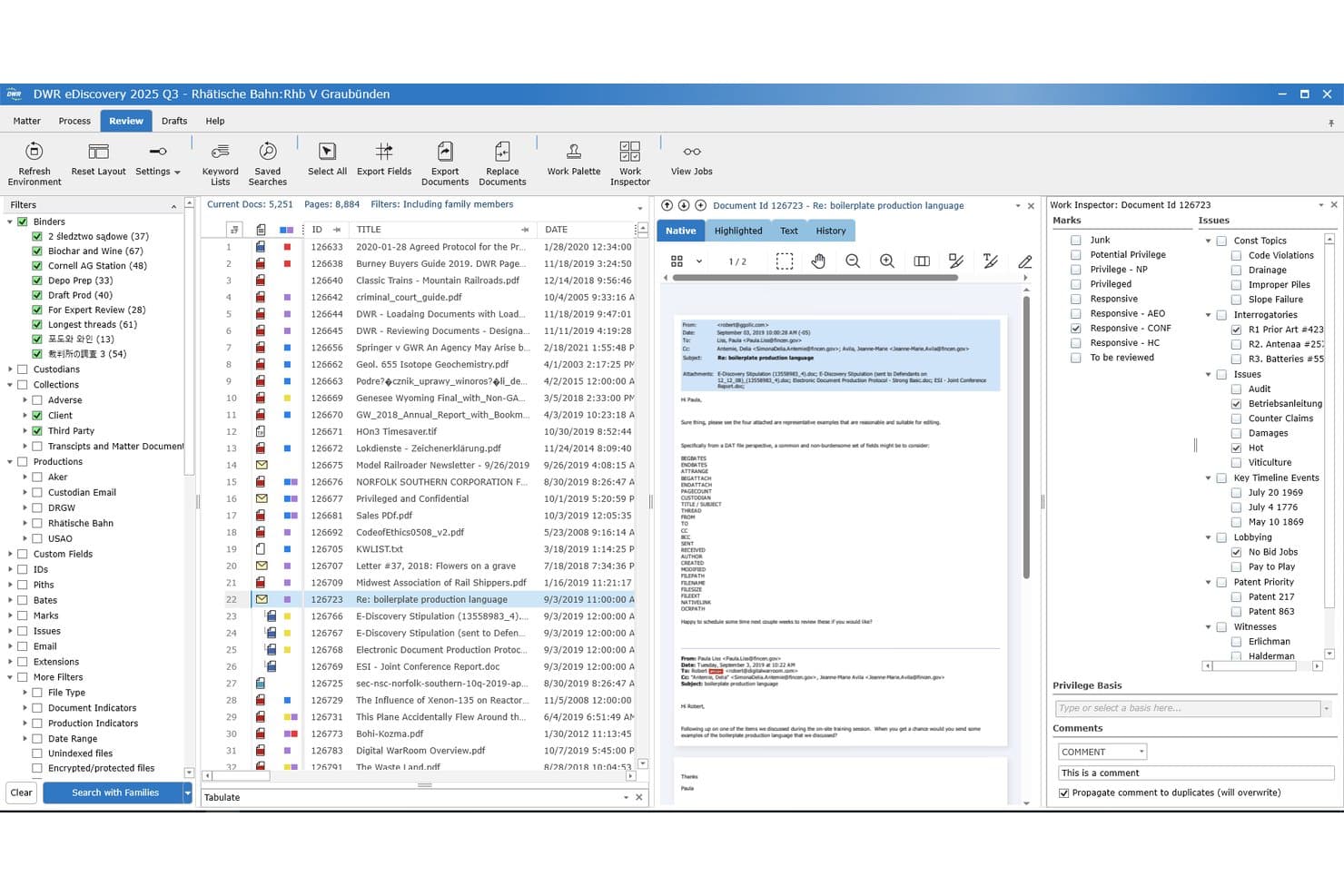
Task: Uncheck the Hot issue checkbox
Action: (x=1236, y=448)
